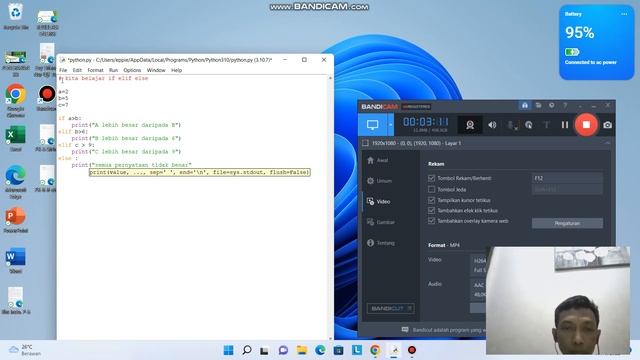This screenshot has height=360, width=640.
Task: Open Chat app on taskbar
Action: pos(283,350)
